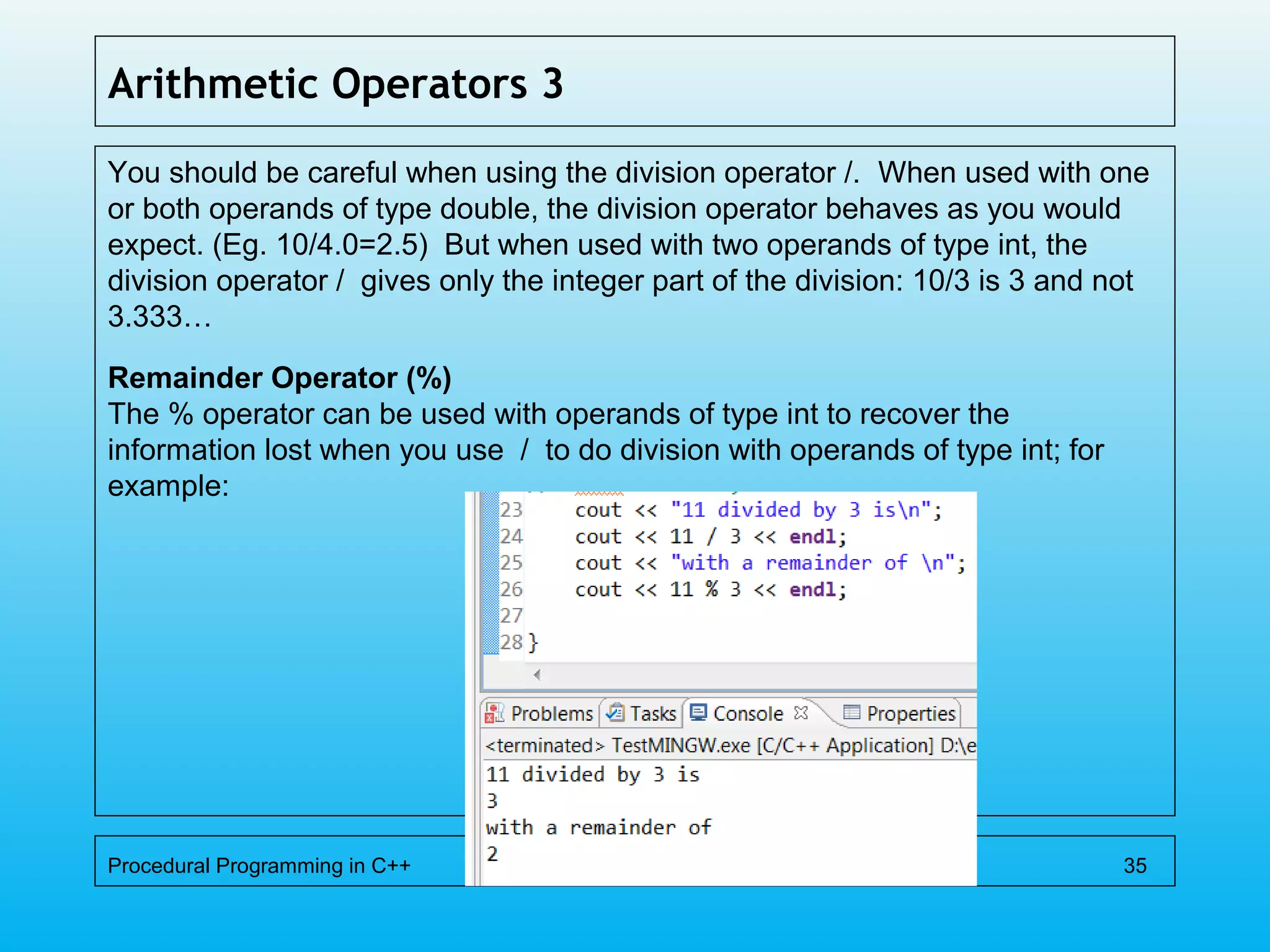Open the Problems tab
The height and width of the screenshot is (952, 1270).
pyautogui.click(x=540, y=713)
